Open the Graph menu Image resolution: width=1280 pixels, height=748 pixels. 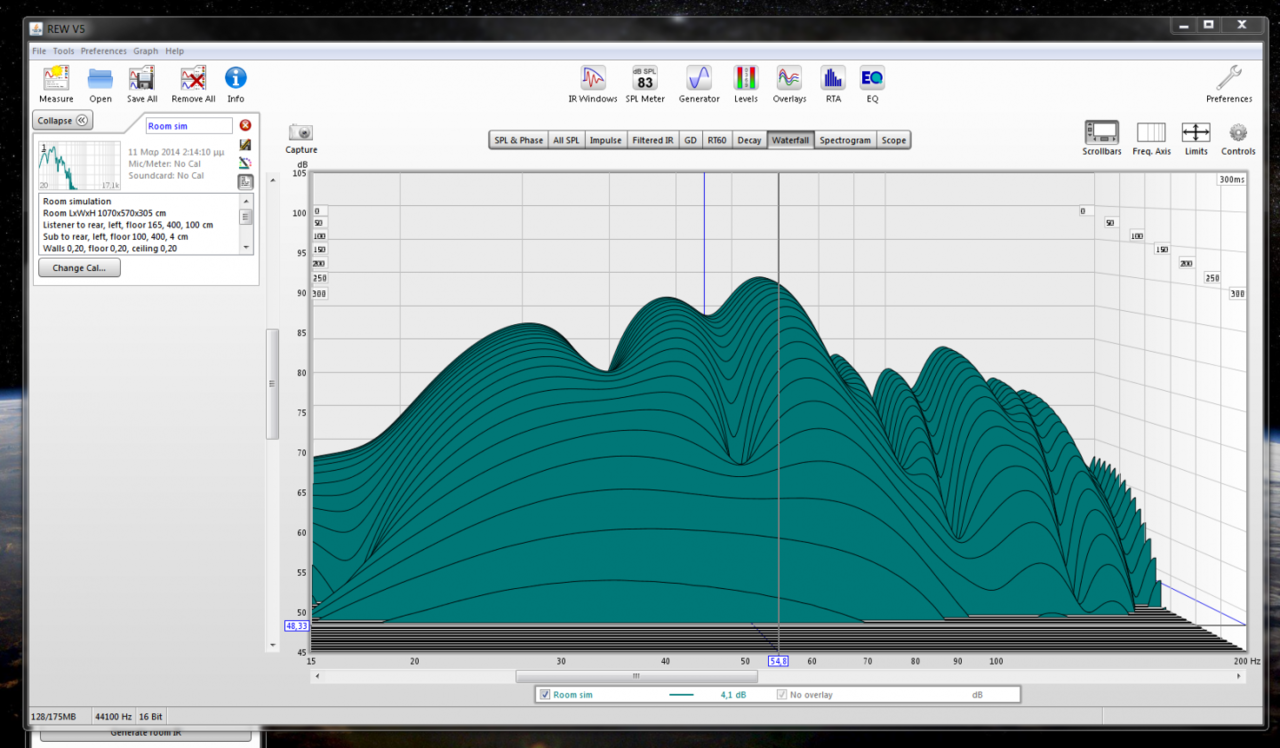tap(146, 51)
